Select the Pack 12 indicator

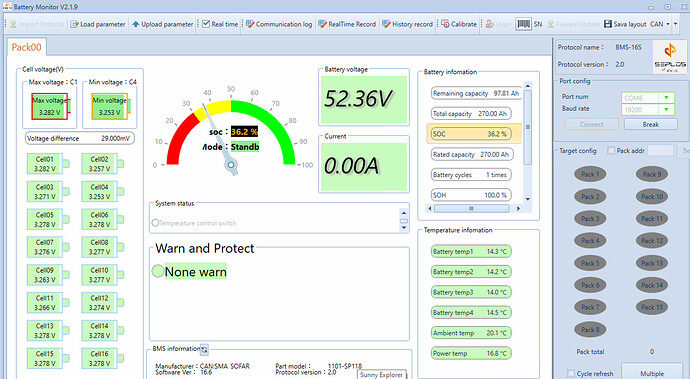pos(652,241)
